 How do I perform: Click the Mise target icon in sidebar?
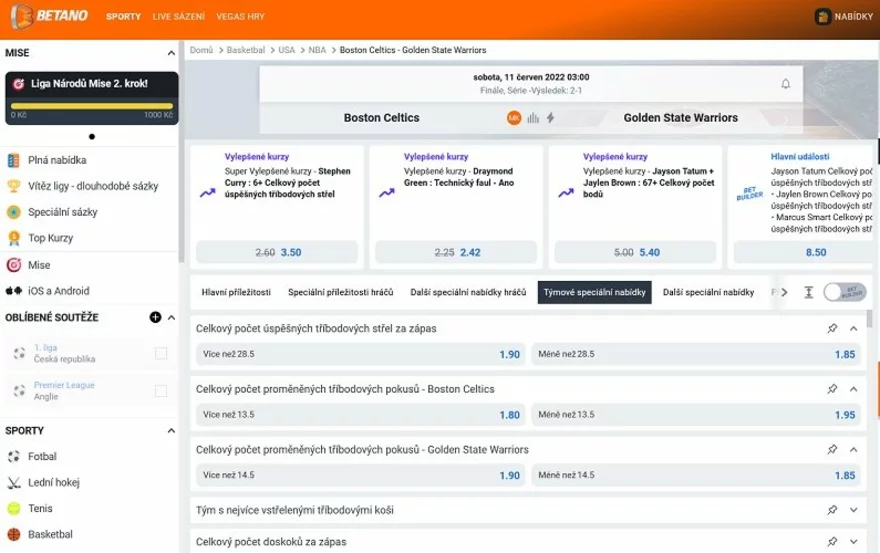pyautogui.click(x=13, y=265)
